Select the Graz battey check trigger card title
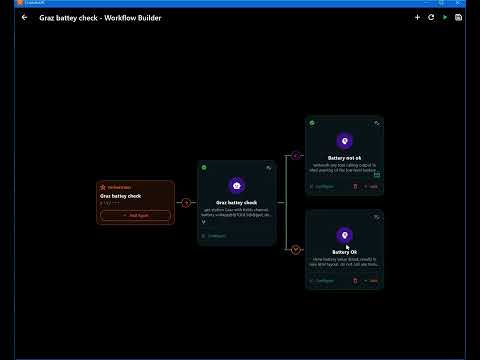 click(120, 196)
